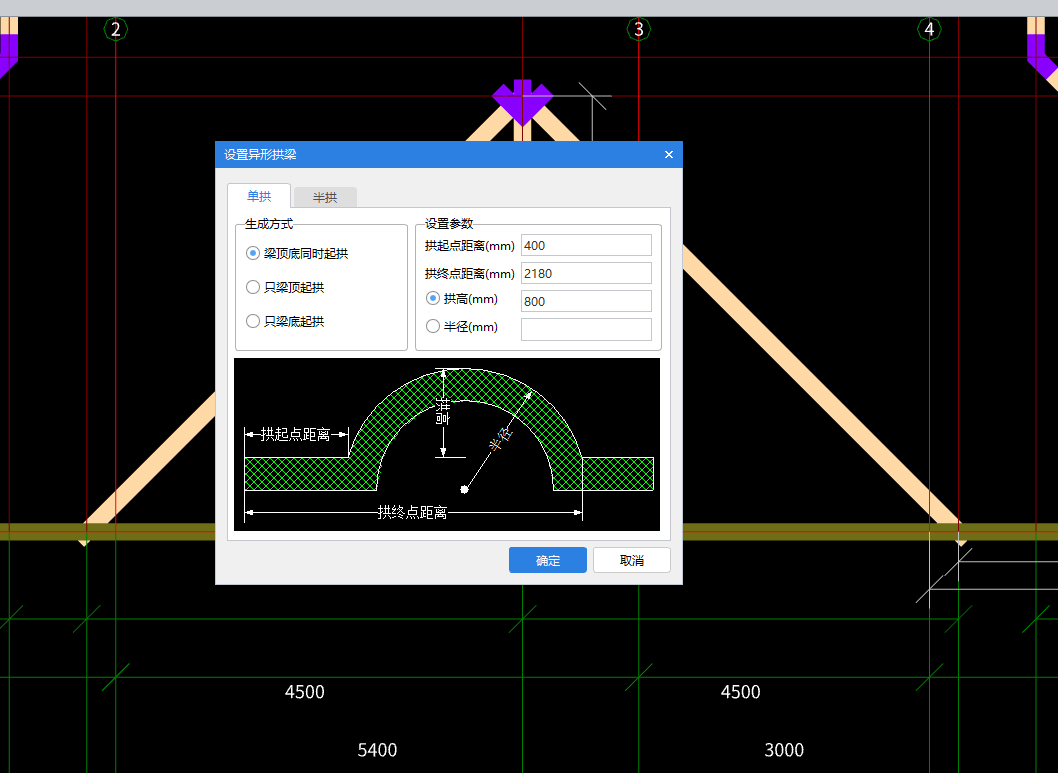This screenshot has height=773, width=1058.
Task: Click axis bubble number 2
Action: click(115, 29)
